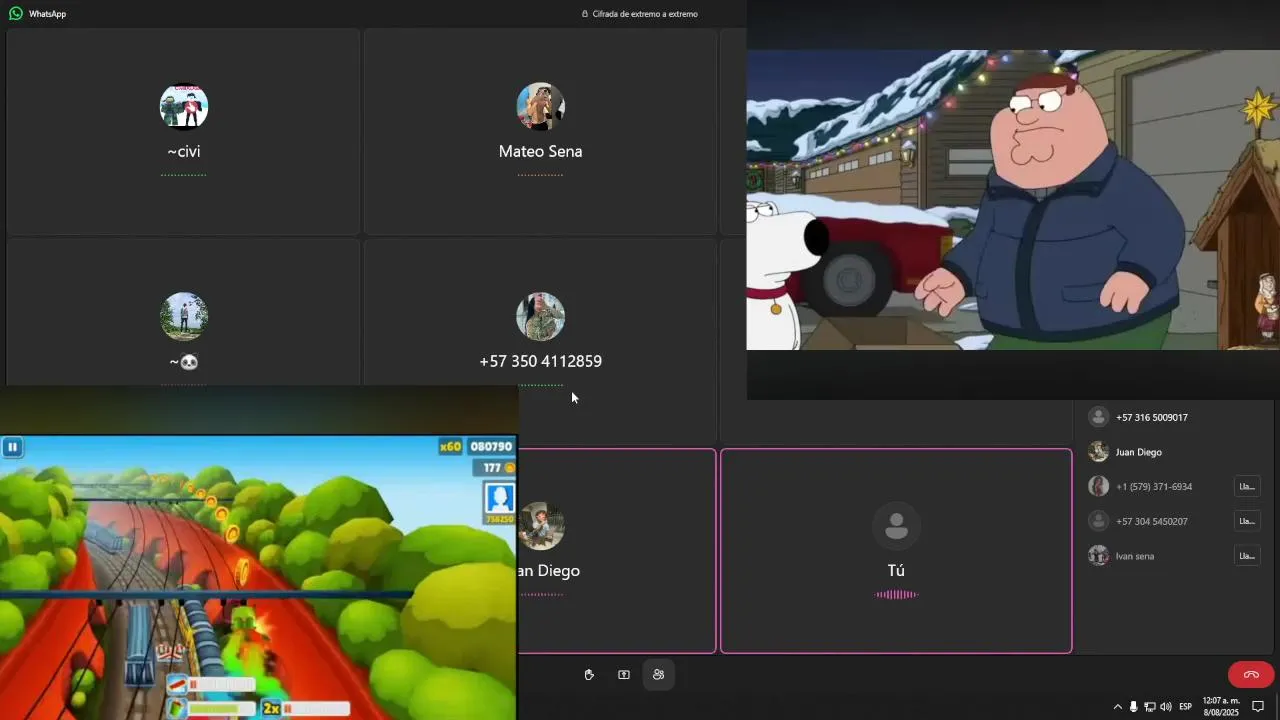Screen dimensions: 1280x720
Task: Click avatar next to +57 316 5009017 in list
Action: [1098, 417]
